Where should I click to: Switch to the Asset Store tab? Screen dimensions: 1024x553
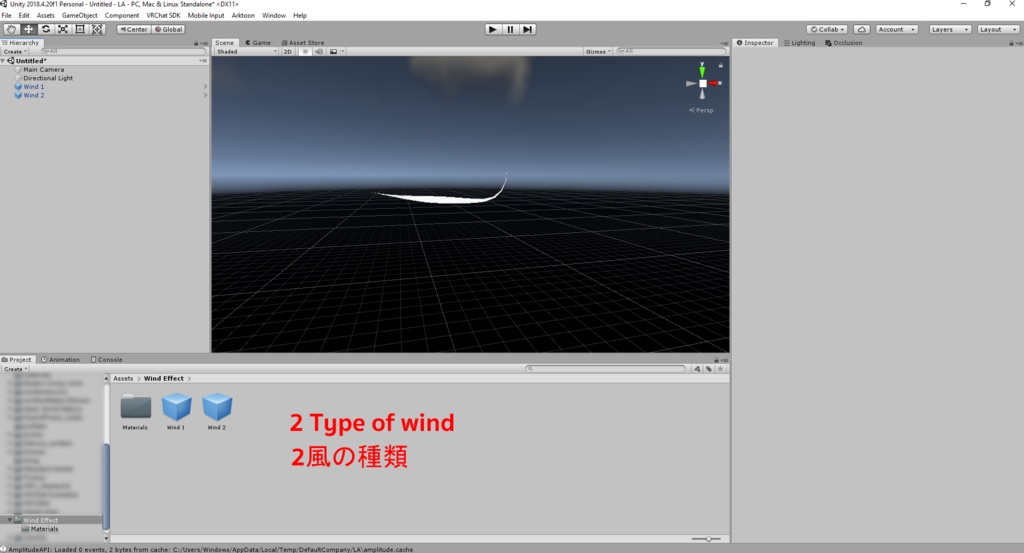pyautogui.click(x=302, y=42)
